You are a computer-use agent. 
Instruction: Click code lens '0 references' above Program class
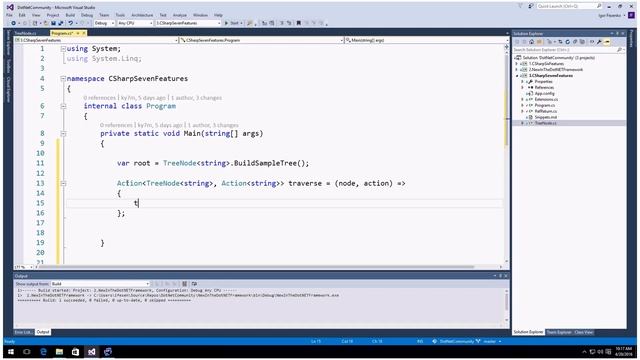pyautogui.click(x=100, y=98)
